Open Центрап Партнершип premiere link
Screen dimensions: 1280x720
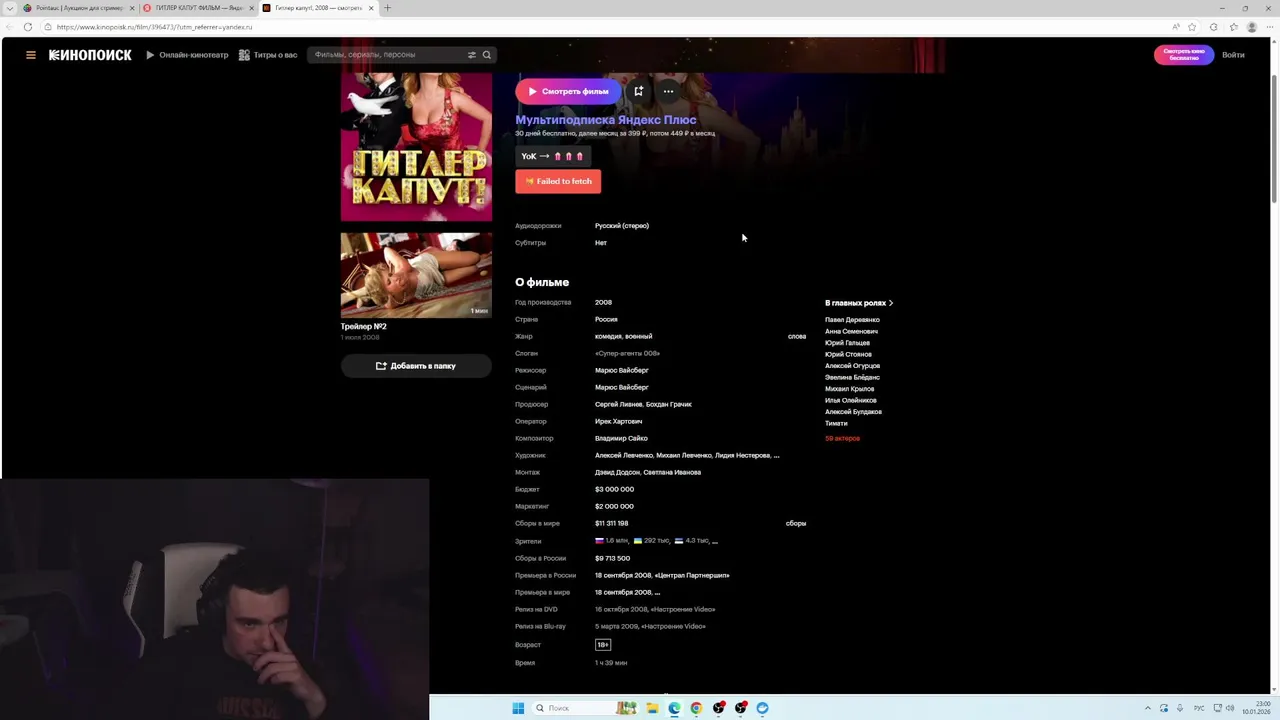(693, 575)
